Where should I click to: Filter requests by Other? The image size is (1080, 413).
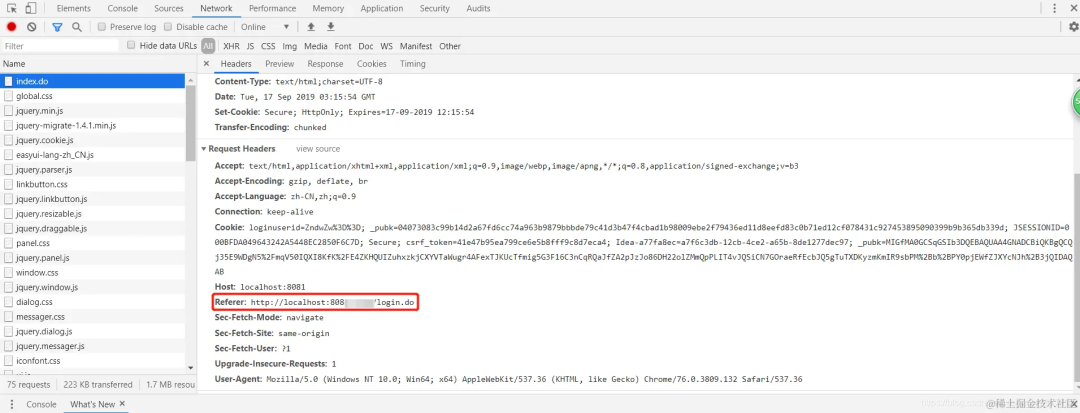coord(450,46)
